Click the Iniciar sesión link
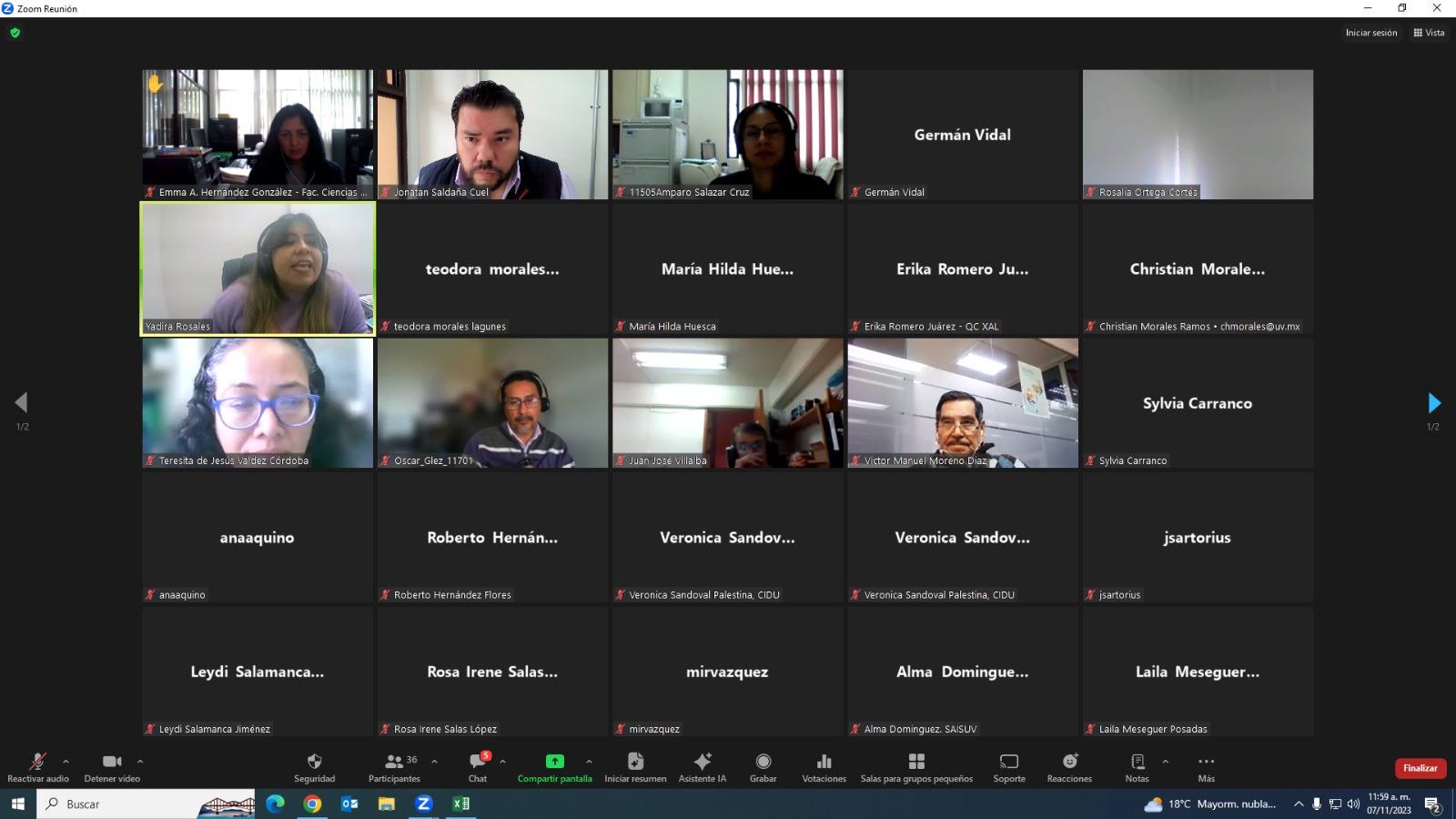The image size is (1456, 819). (1370, 33)
